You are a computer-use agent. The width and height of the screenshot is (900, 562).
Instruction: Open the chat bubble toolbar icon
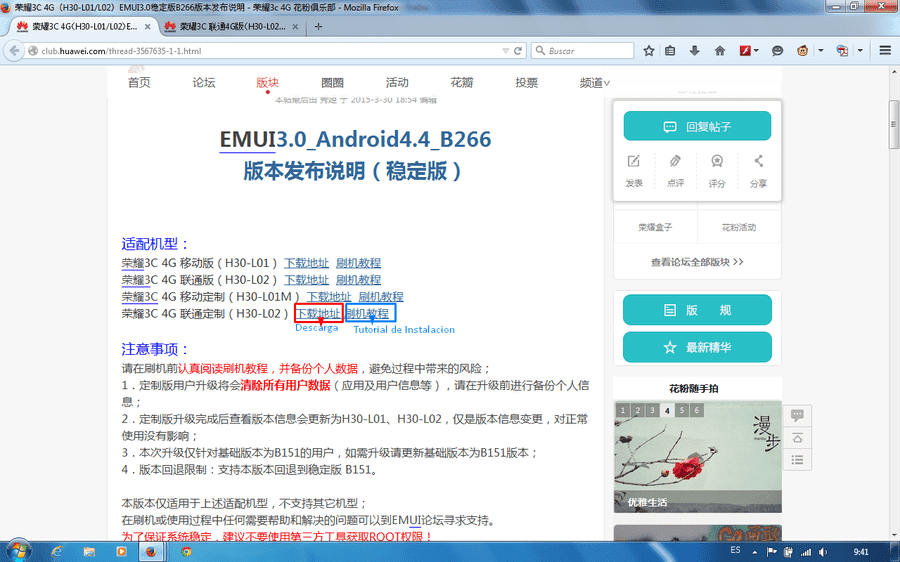click(x=777, y=51)
